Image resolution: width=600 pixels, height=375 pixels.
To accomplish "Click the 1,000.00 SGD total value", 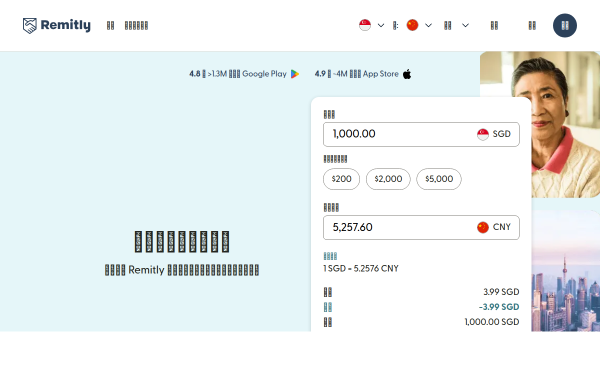I will coord(492,322).
